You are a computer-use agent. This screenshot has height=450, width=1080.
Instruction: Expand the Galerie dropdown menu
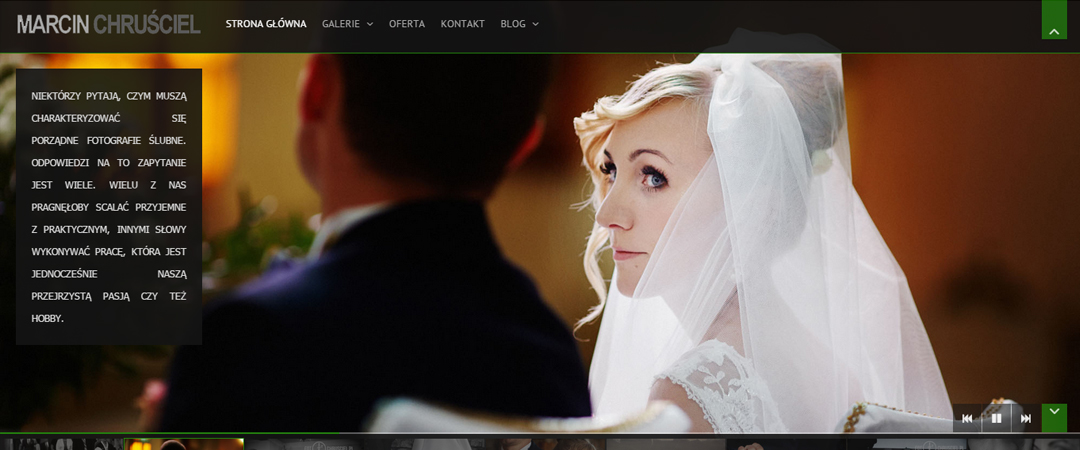347,24
